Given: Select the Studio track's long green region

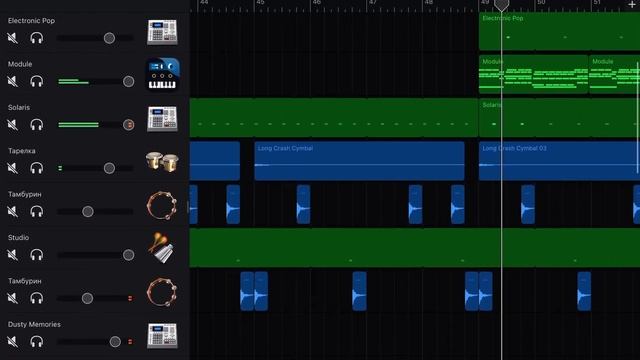Looking at the screenshot, I should [415, 248].
